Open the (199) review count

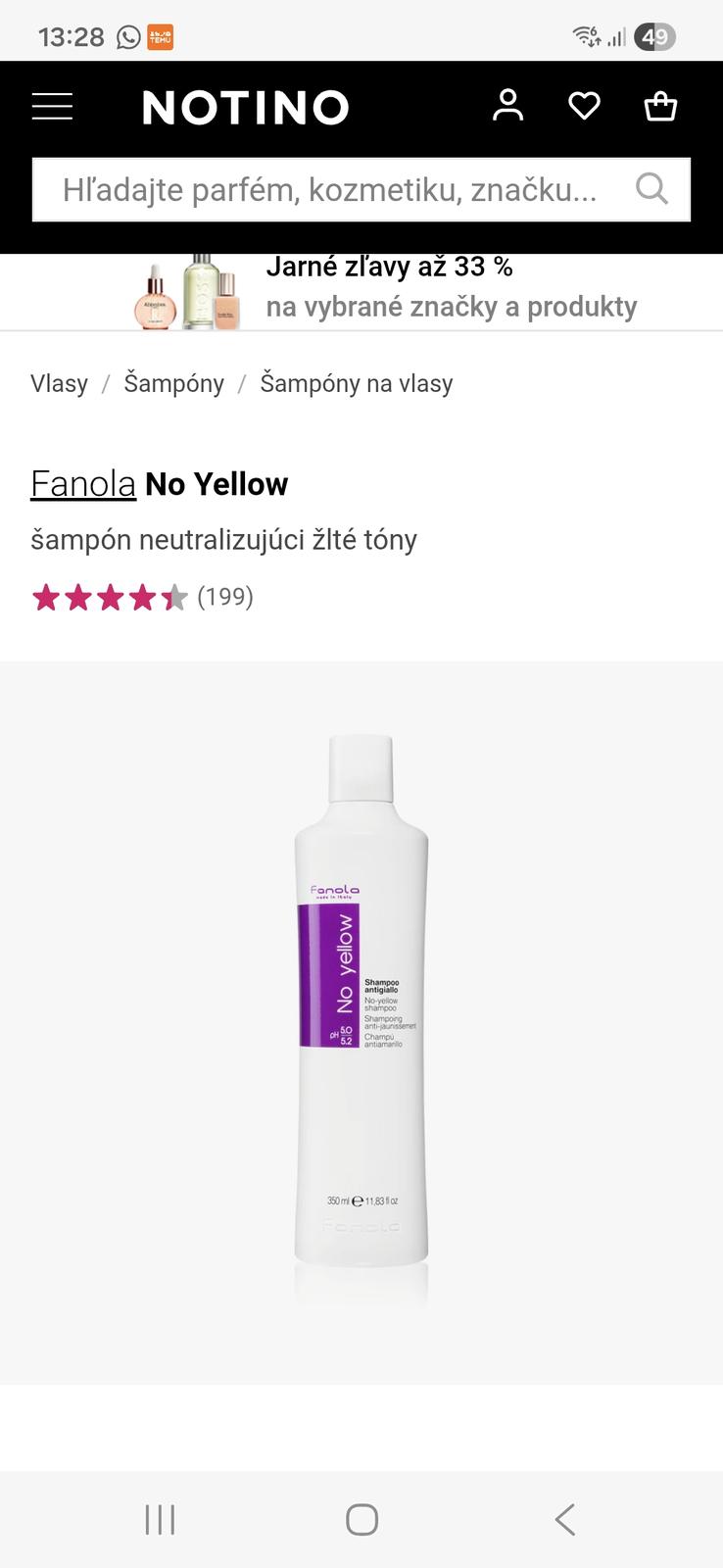pyautogui.click(x=225, y=597)
